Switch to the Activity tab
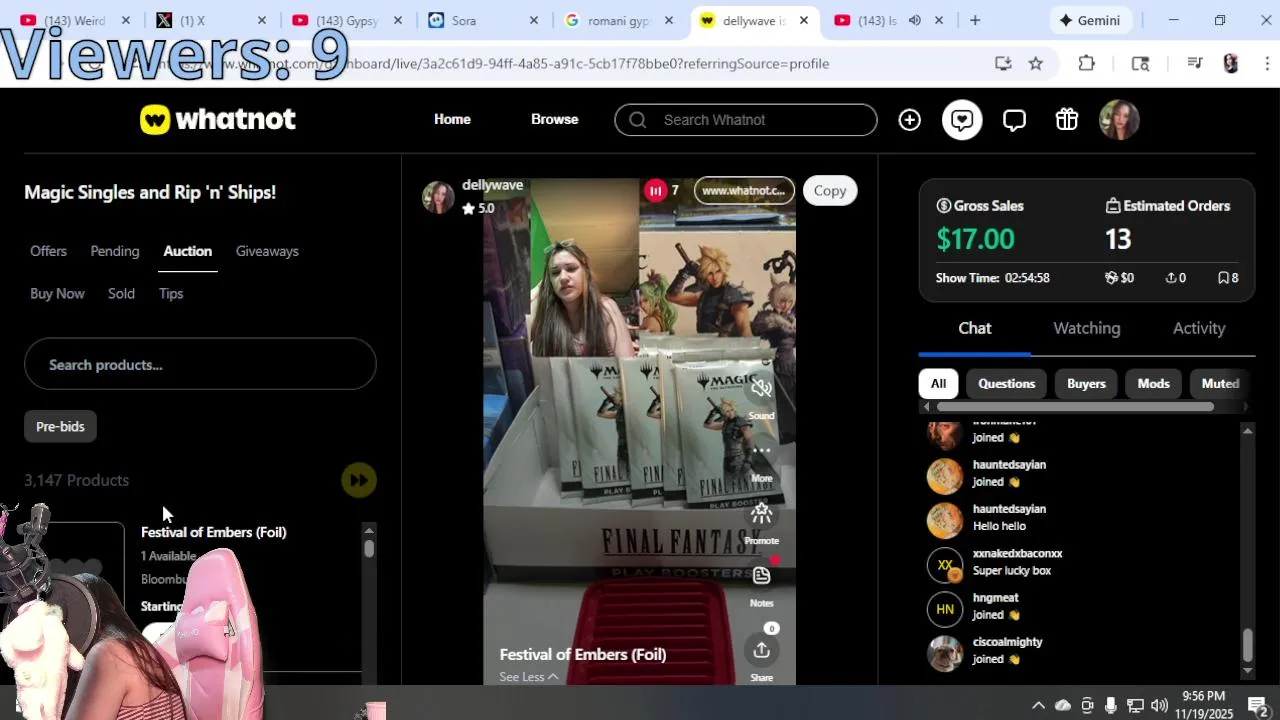 [x=1198, y=328]
